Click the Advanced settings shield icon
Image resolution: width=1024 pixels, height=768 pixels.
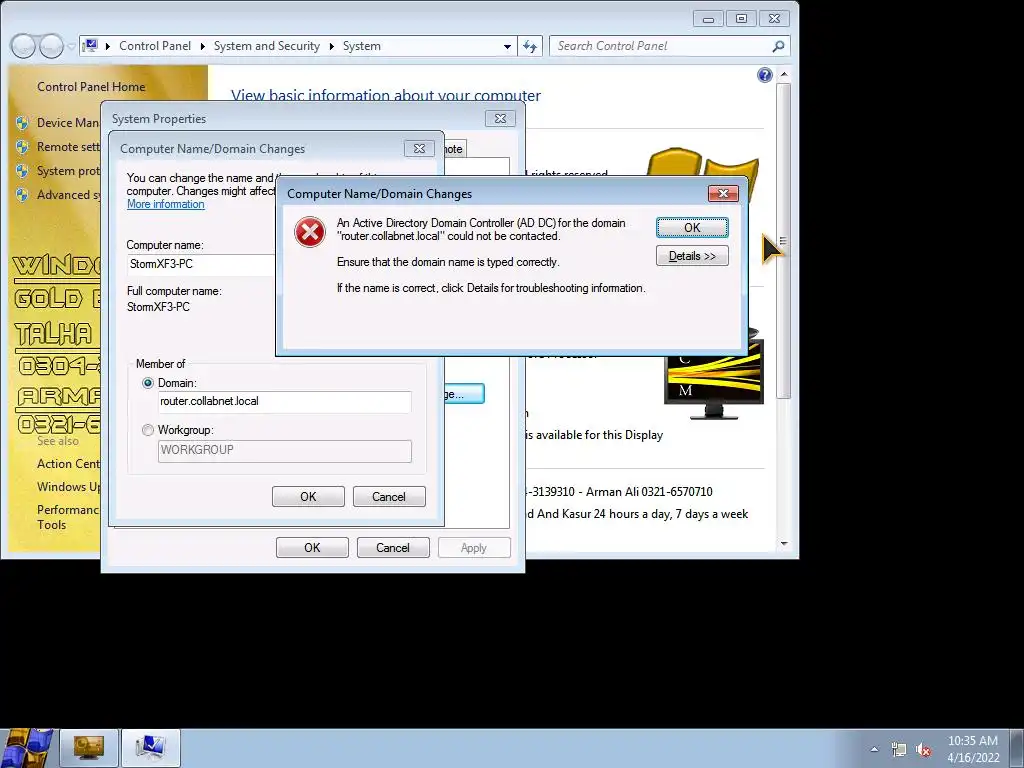click(x=22, y=195)
